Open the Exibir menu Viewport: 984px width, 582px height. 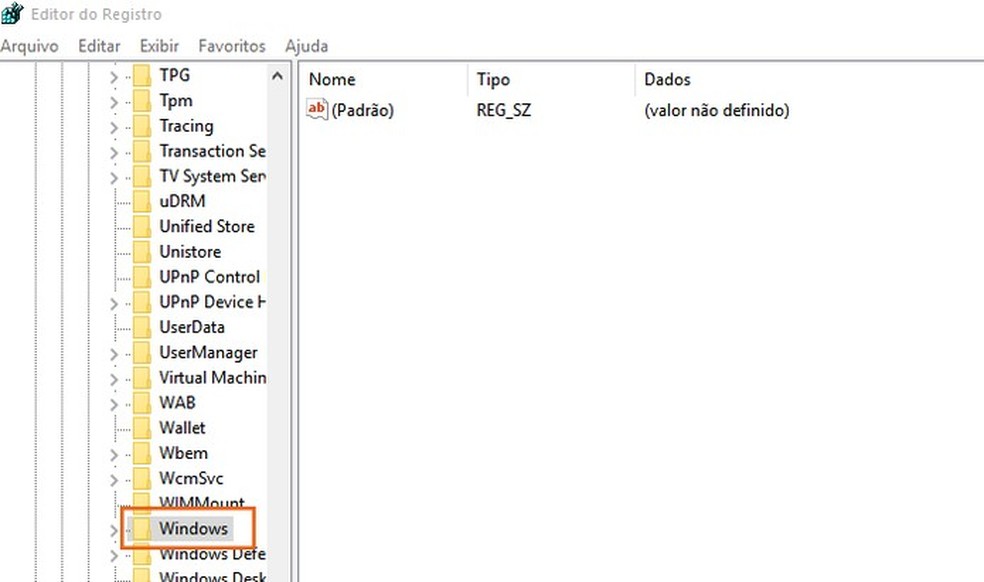[x=159, y=46]
